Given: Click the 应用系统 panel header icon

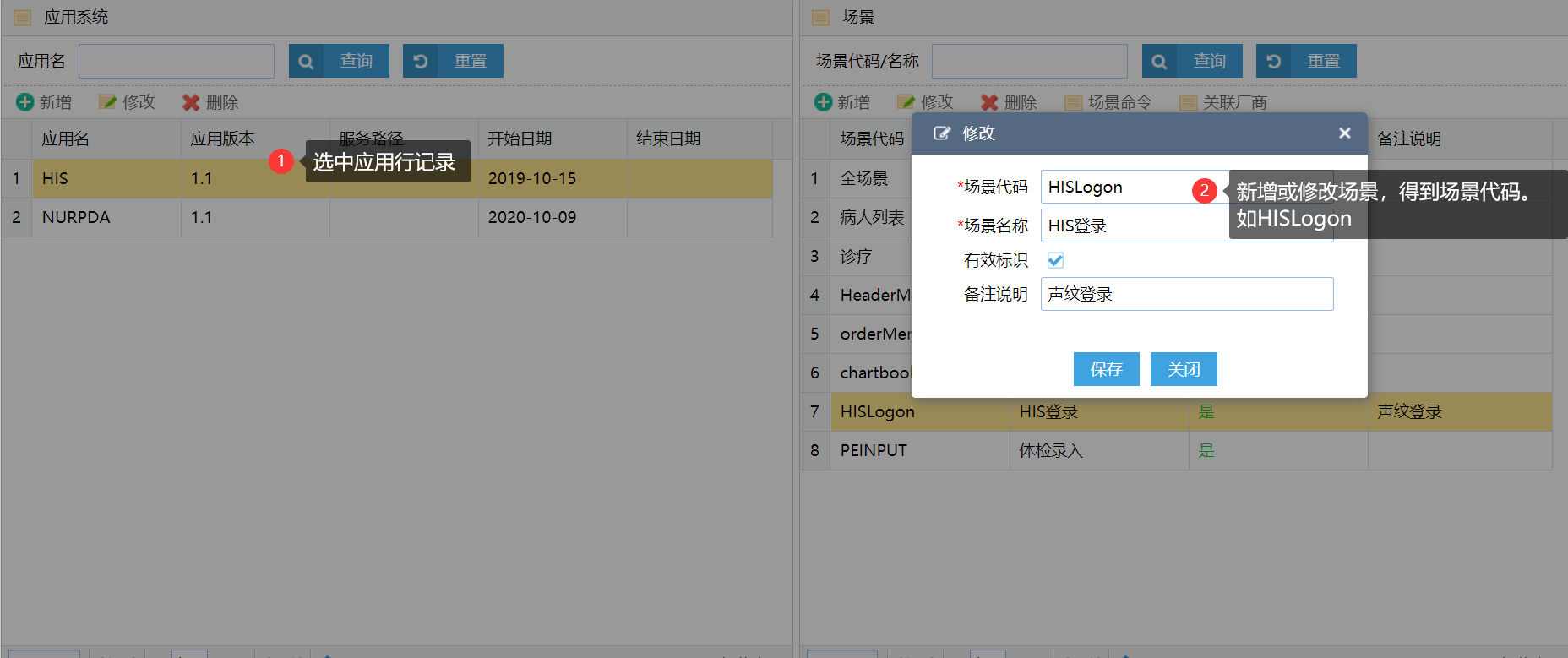Looking at the screenshot, I should tap(23, 17).
